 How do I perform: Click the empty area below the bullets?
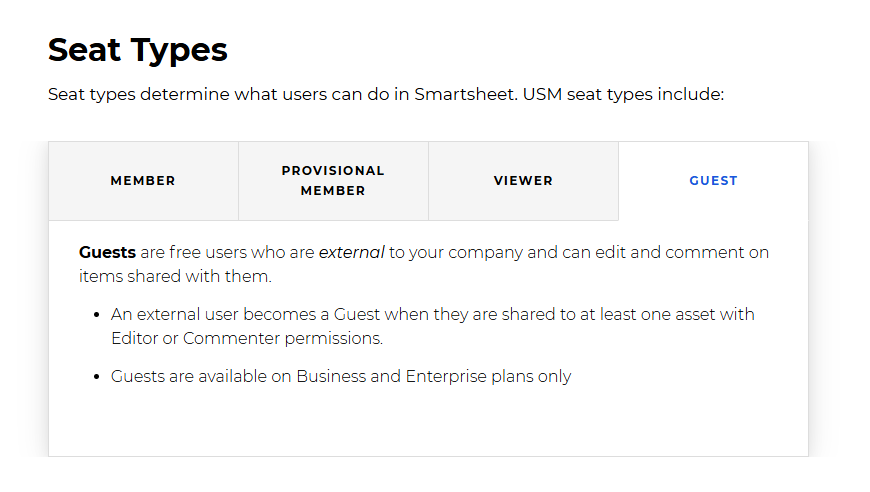tap(428, 424)
